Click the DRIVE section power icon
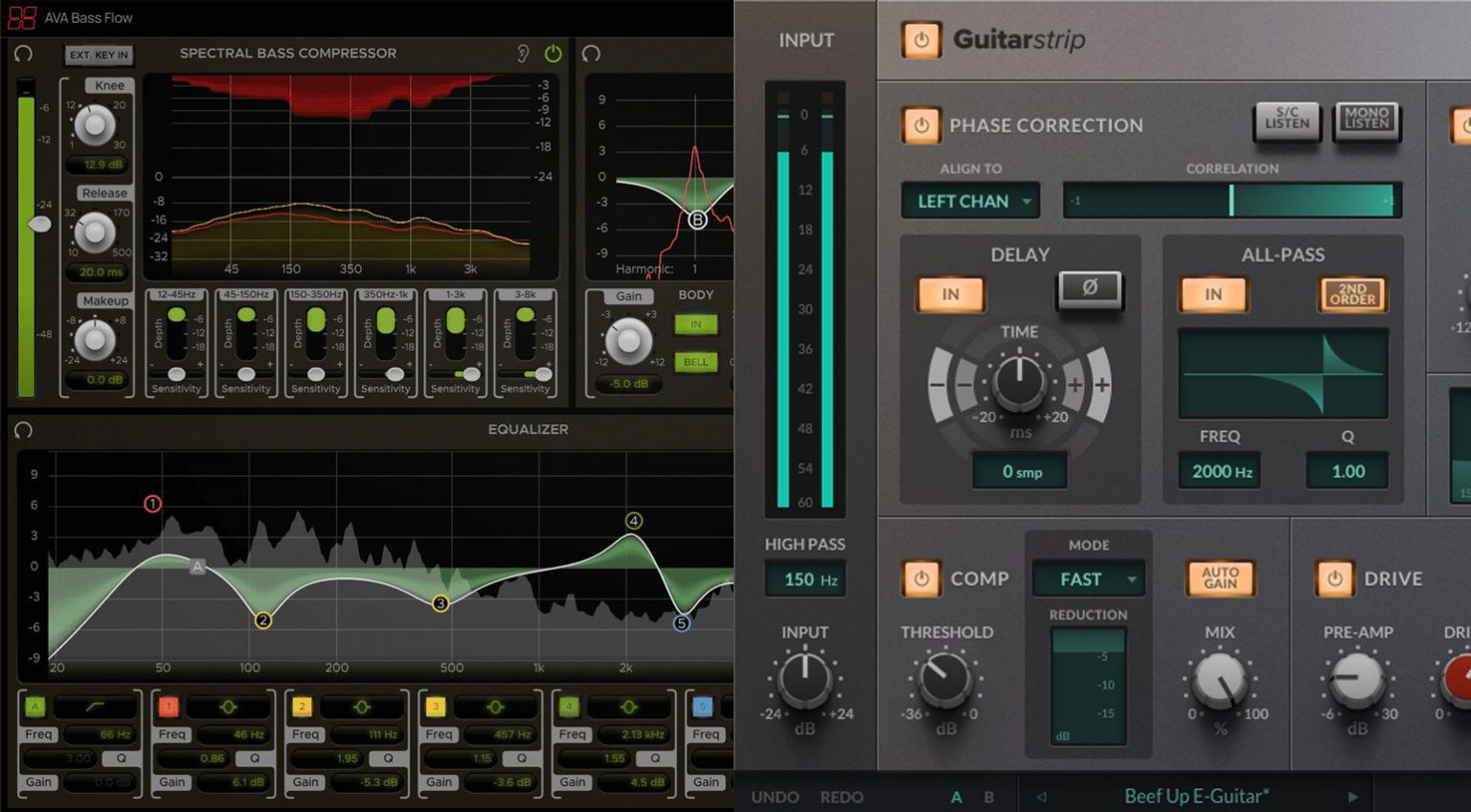The image size is (1471, 812). click(x=1334, y=578)
